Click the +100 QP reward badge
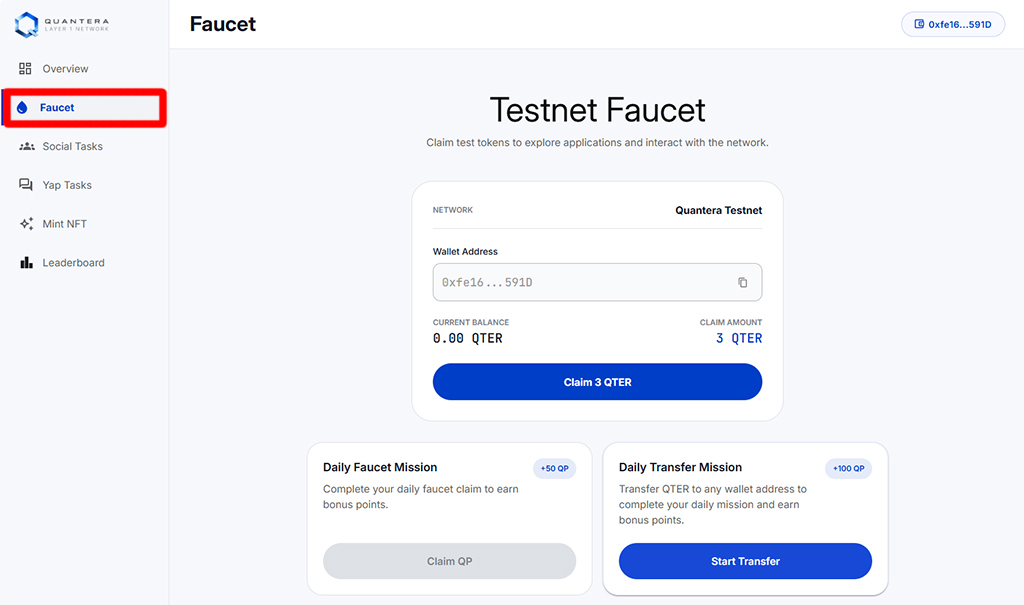Viewport: 1024px width, 605px height. (848, 468)
